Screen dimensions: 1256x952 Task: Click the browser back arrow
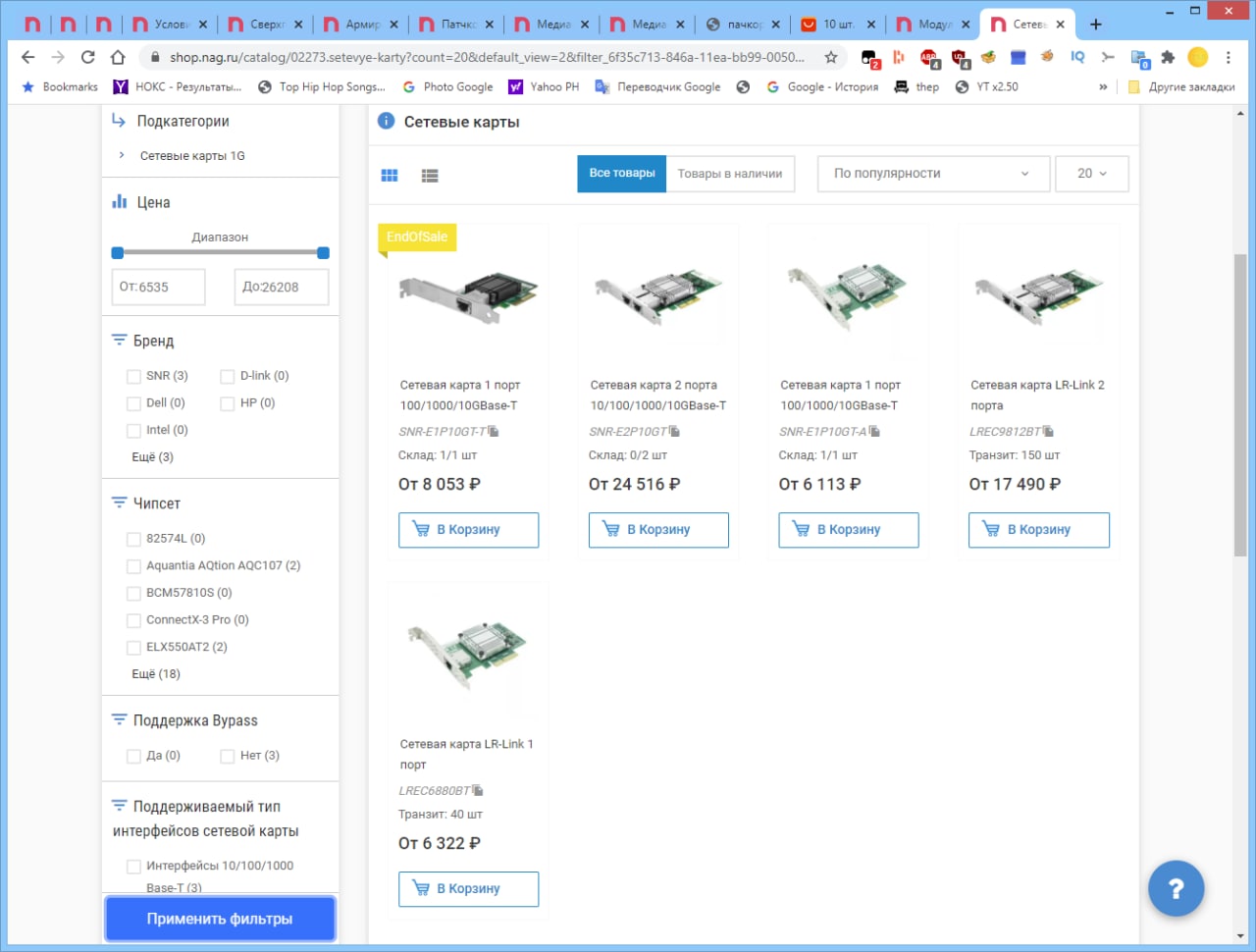coord(27,57)
